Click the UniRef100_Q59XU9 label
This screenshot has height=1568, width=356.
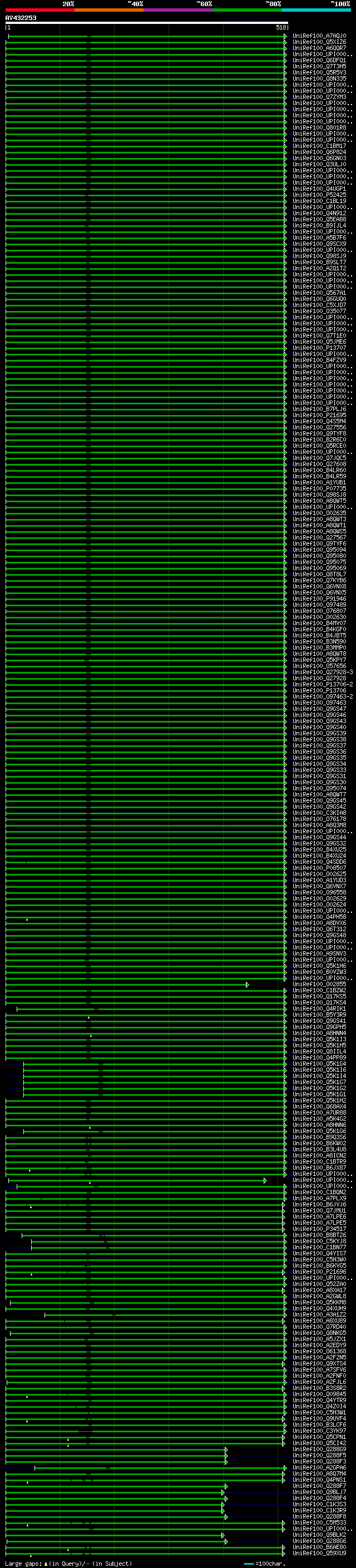pos(319,1553)
